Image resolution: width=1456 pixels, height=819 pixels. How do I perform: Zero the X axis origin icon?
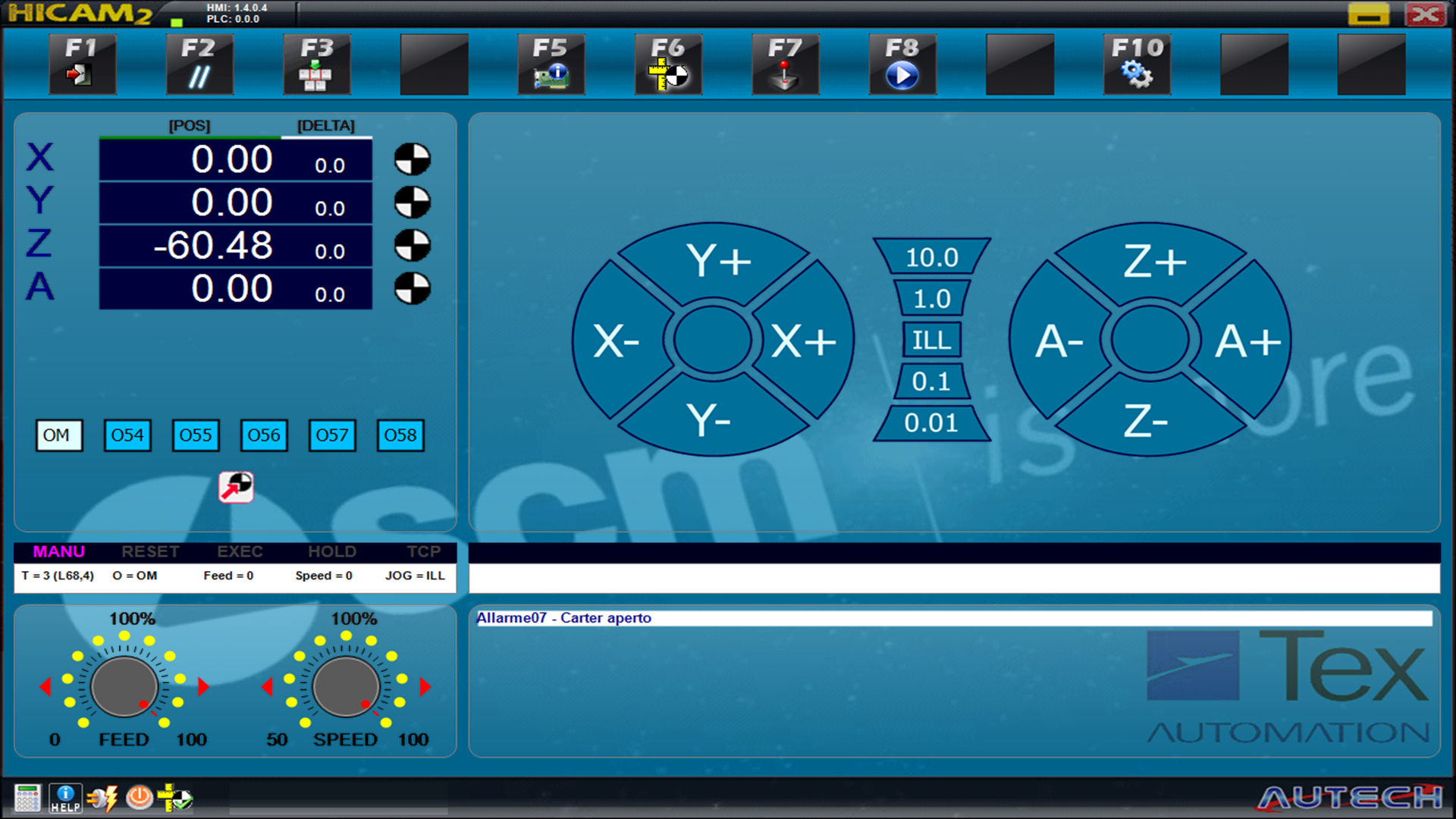coord(413,159)
